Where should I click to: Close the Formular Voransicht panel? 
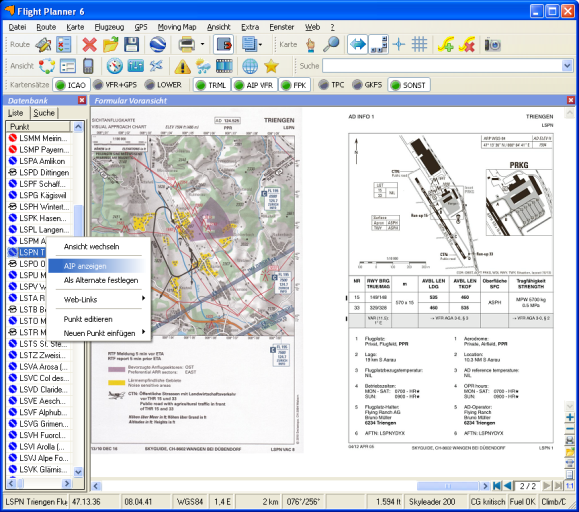[x=571, y=100]
